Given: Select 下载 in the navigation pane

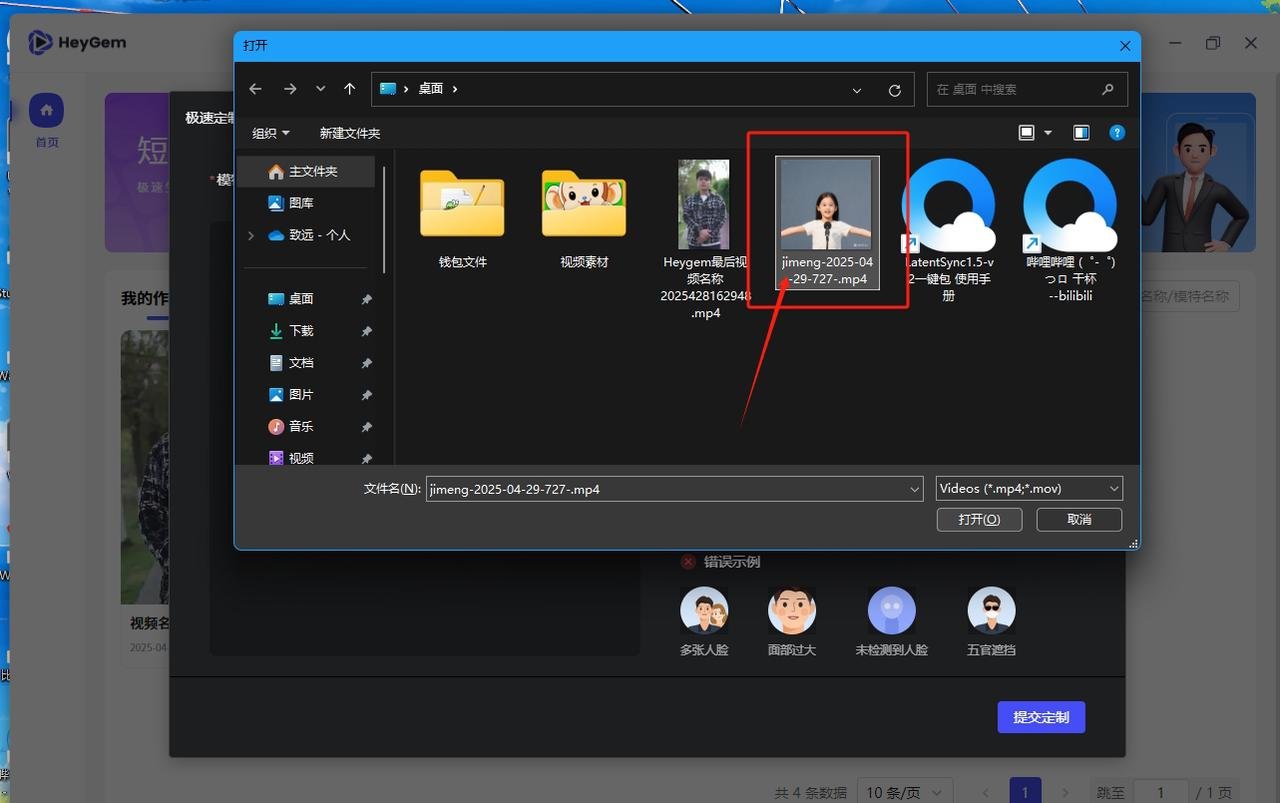Looking at the screenshot, I should pos(301,331).
